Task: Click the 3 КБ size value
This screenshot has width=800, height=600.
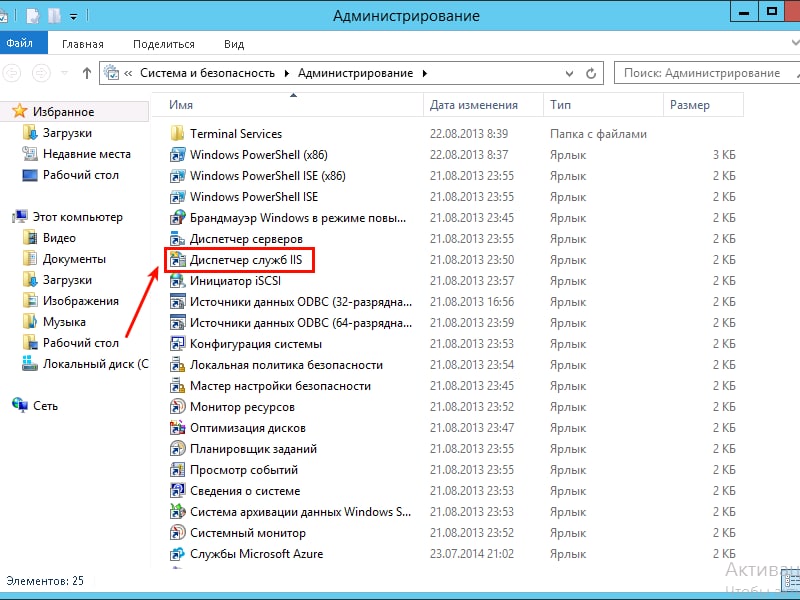Action: [724, 155]
